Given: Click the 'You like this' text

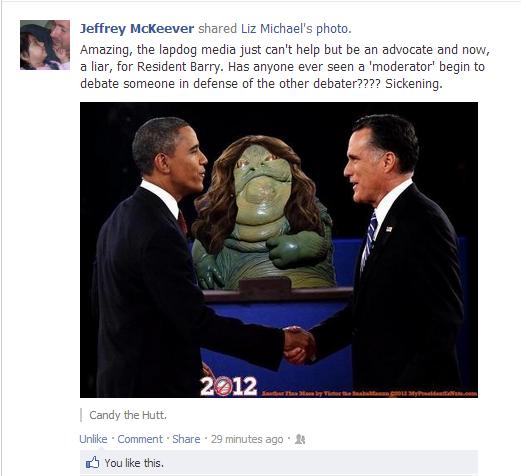Looking at the screenshot, I should point(134,463).
